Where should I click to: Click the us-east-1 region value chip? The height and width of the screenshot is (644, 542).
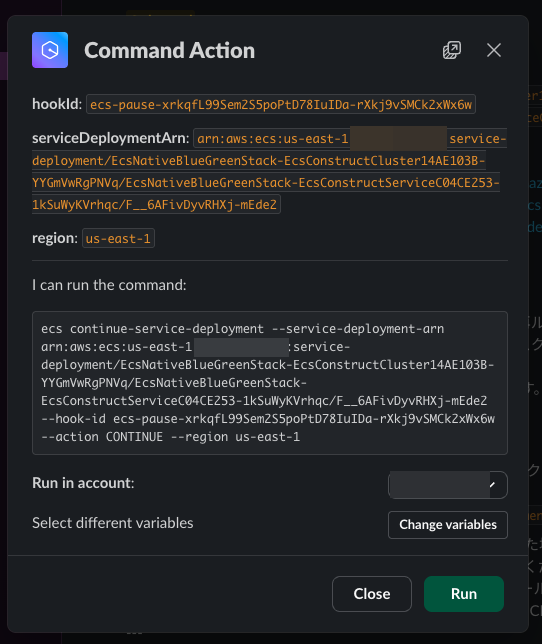point(118,238)
